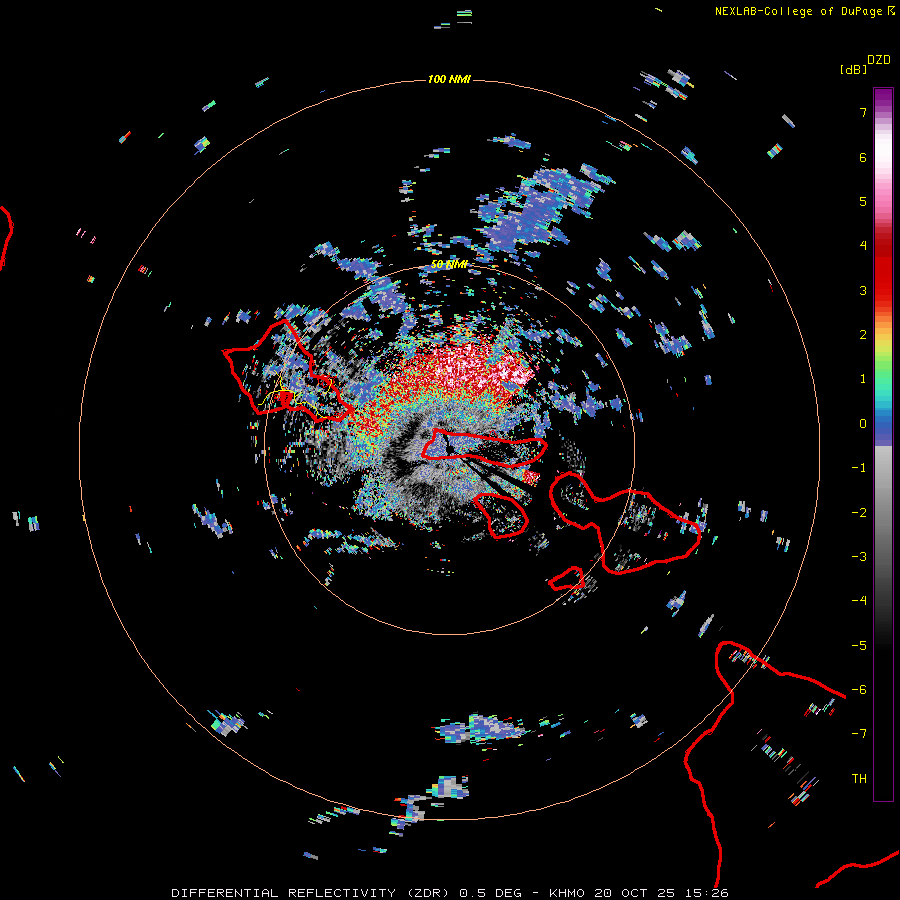Click the 5 tick label on color scale
The image size is (900, 900).
pos(863,201)
